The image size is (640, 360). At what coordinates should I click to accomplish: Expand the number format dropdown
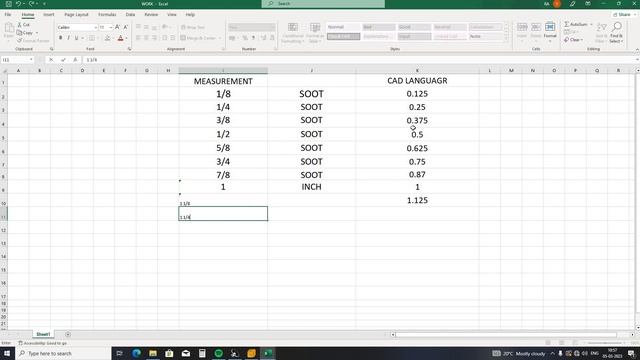coord(272,27)
